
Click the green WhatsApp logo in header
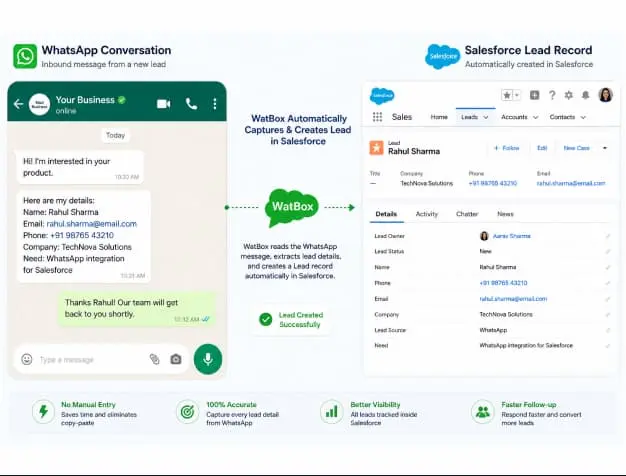pyautogui.click(x=25, y=56)
